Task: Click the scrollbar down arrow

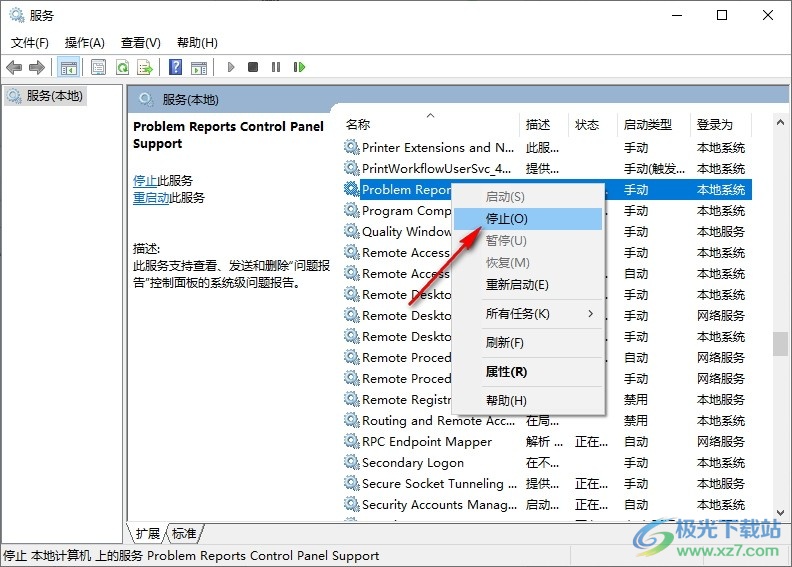Action: [780, 512]
